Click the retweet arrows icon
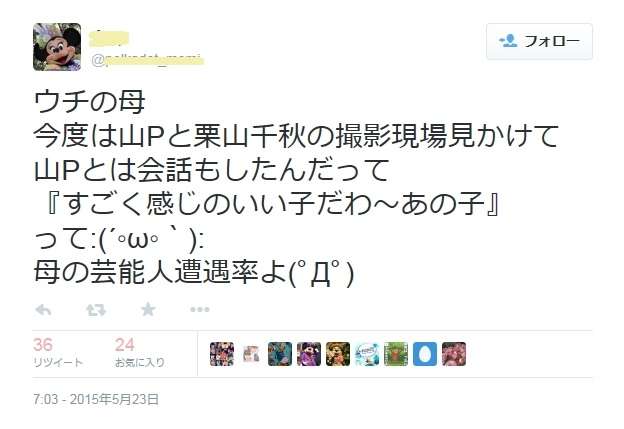Screen dimensions: 624x429 pos(96,310)
